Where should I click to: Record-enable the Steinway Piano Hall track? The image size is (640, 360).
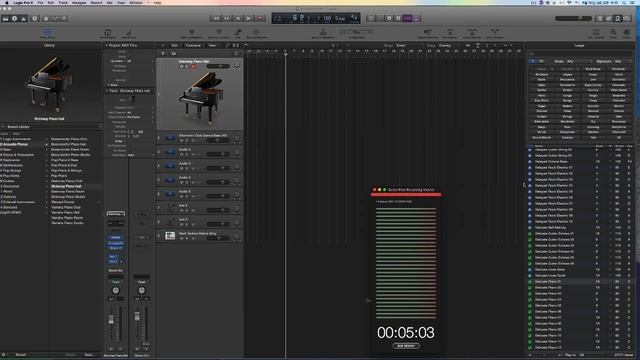coord(193,66)
